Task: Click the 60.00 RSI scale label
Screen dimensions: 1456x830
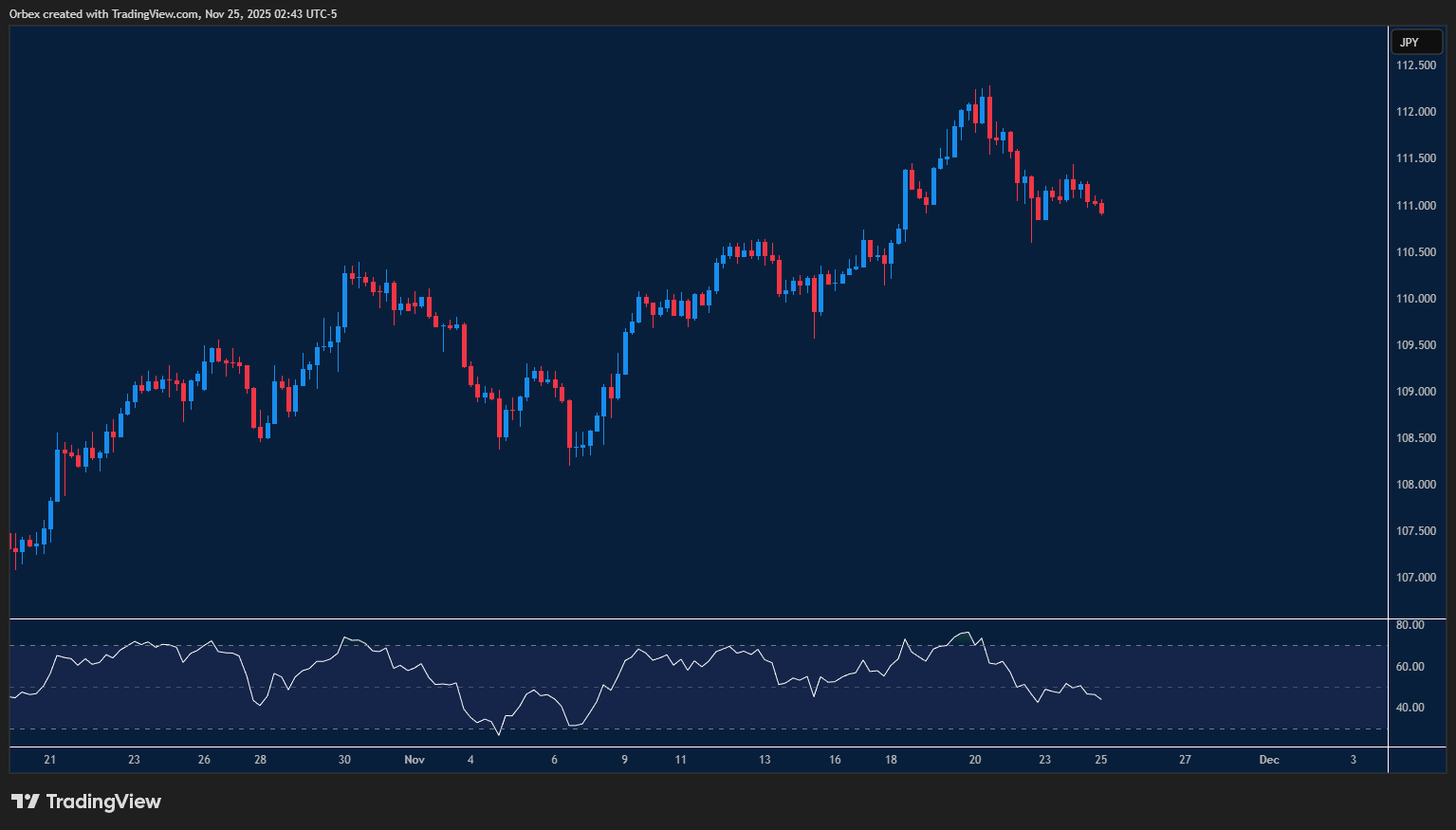Action: [x=1410, y=667]
